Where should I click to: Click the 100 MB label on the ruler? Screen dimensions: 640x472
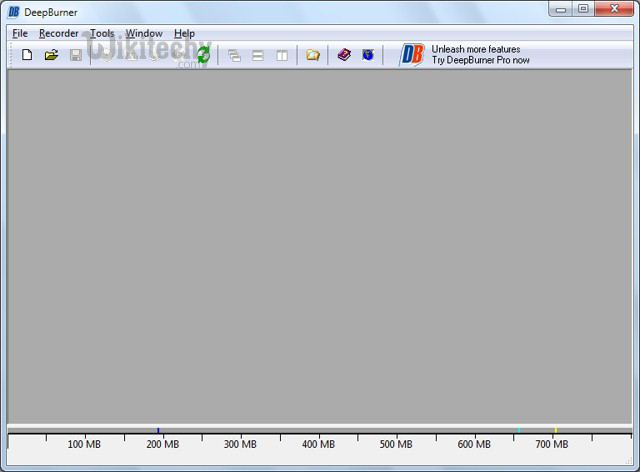pos(84,444)
